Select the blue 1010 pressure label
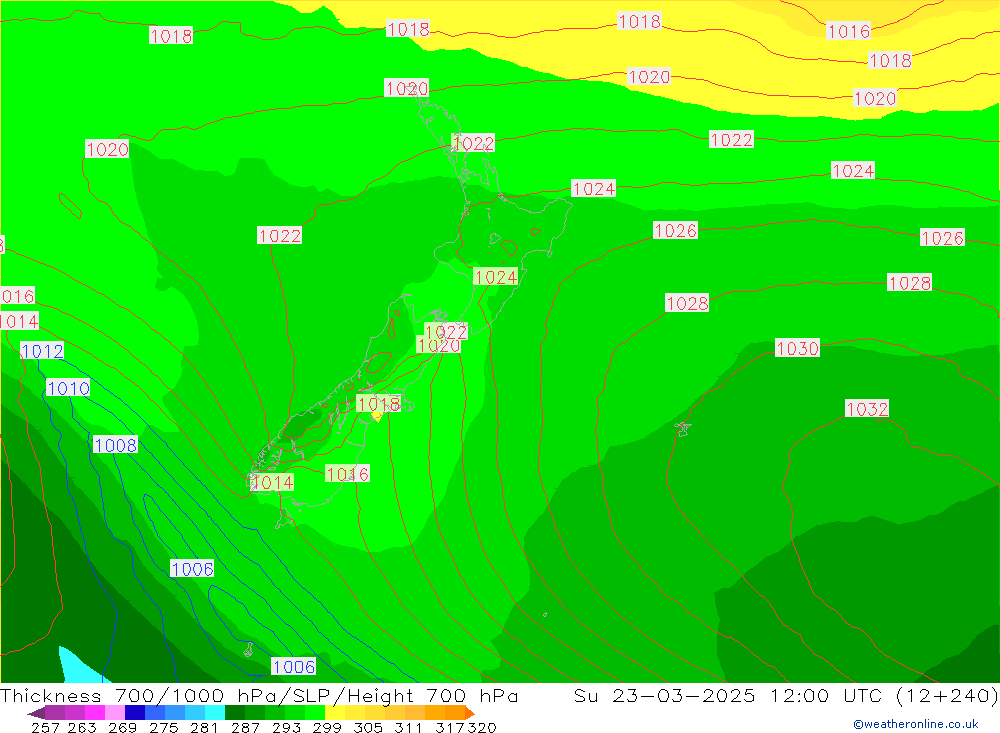1000x733 pixels. (x=68, y=388)
